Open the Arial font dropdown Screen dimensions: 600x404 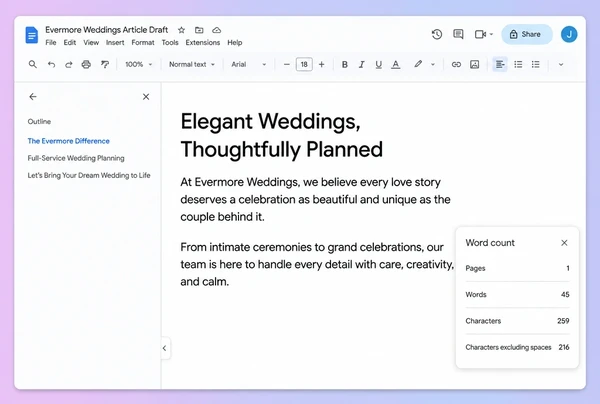249,64
